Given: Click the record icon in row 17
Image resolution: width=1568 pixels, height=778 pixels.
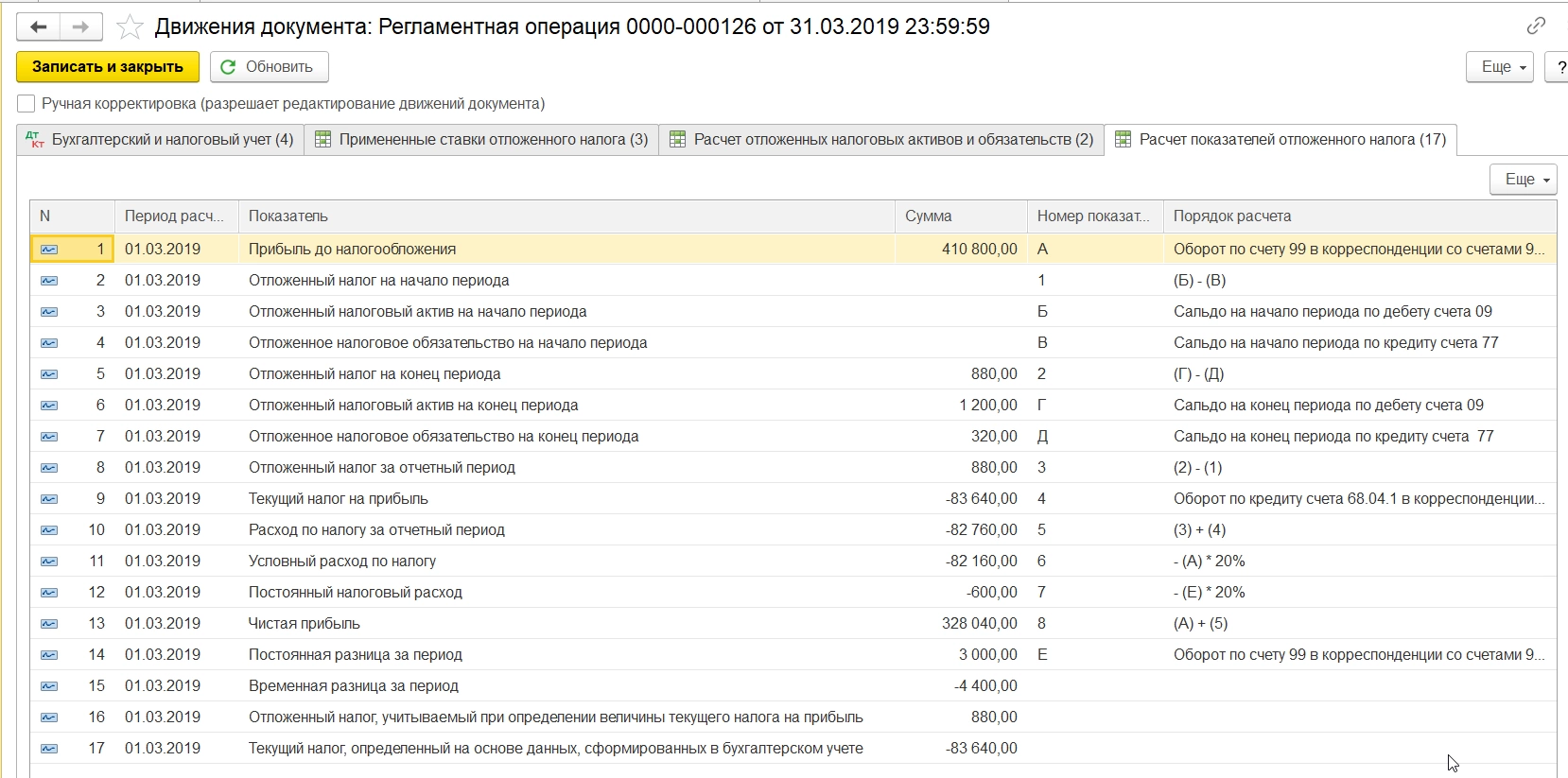Looking at the screenshot, I should pyautogui.click(x=49, y=749).
